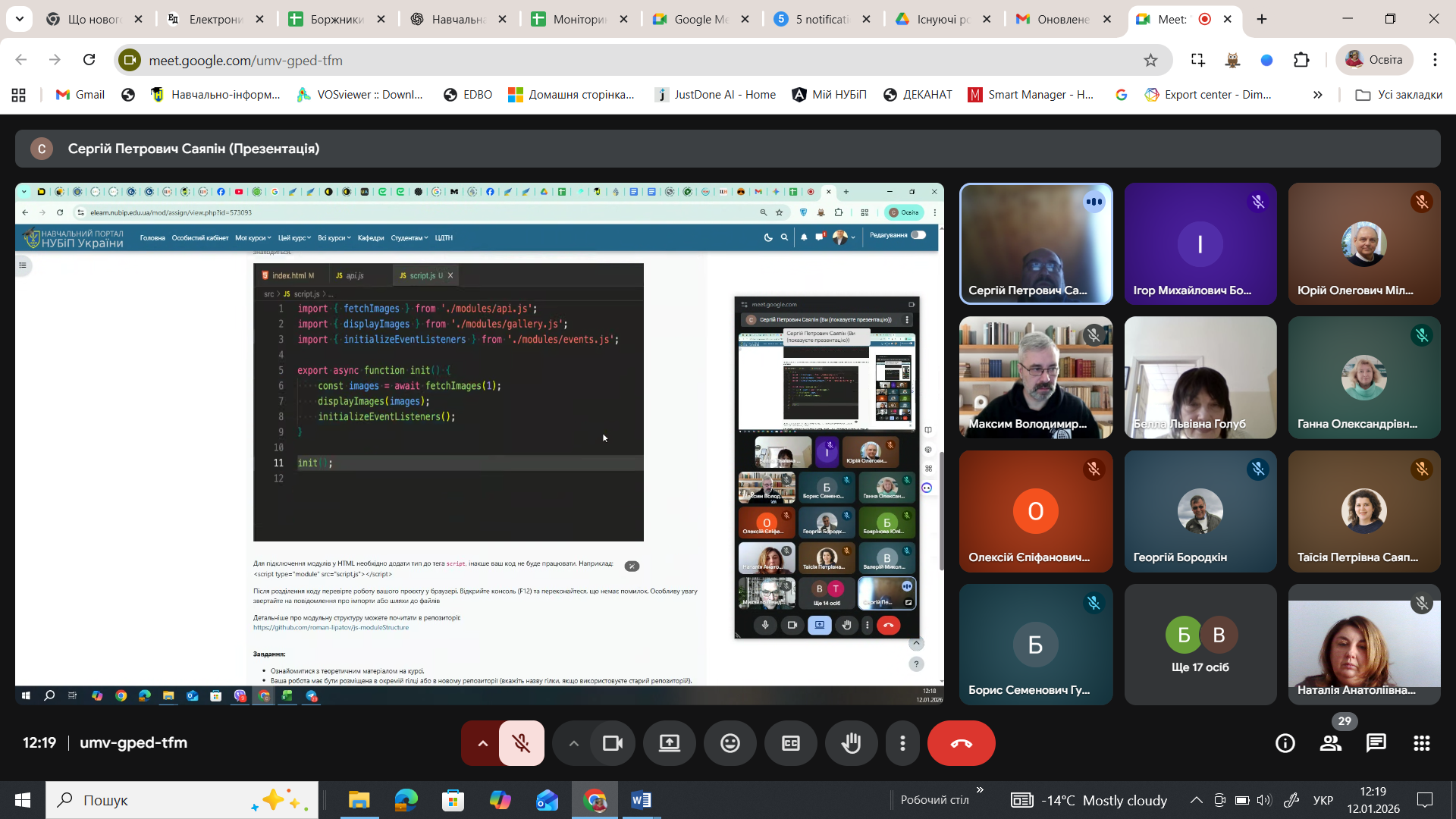Open the emoji reactions button
The height and width of the screenshot is (819, 1456).
point(730,743)
